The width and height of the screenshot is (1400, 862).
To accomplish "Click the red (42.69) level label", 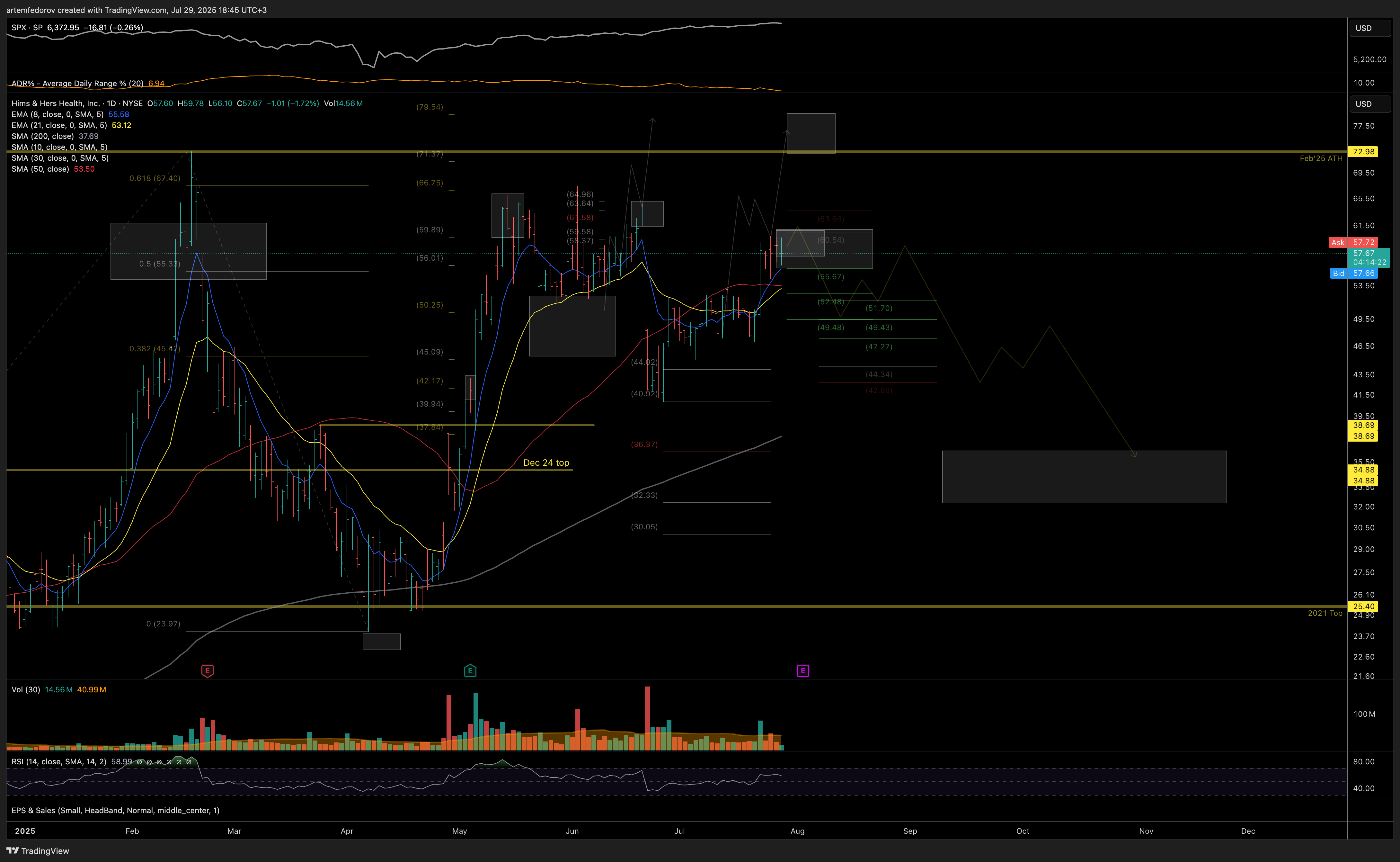I will (879, 391).
